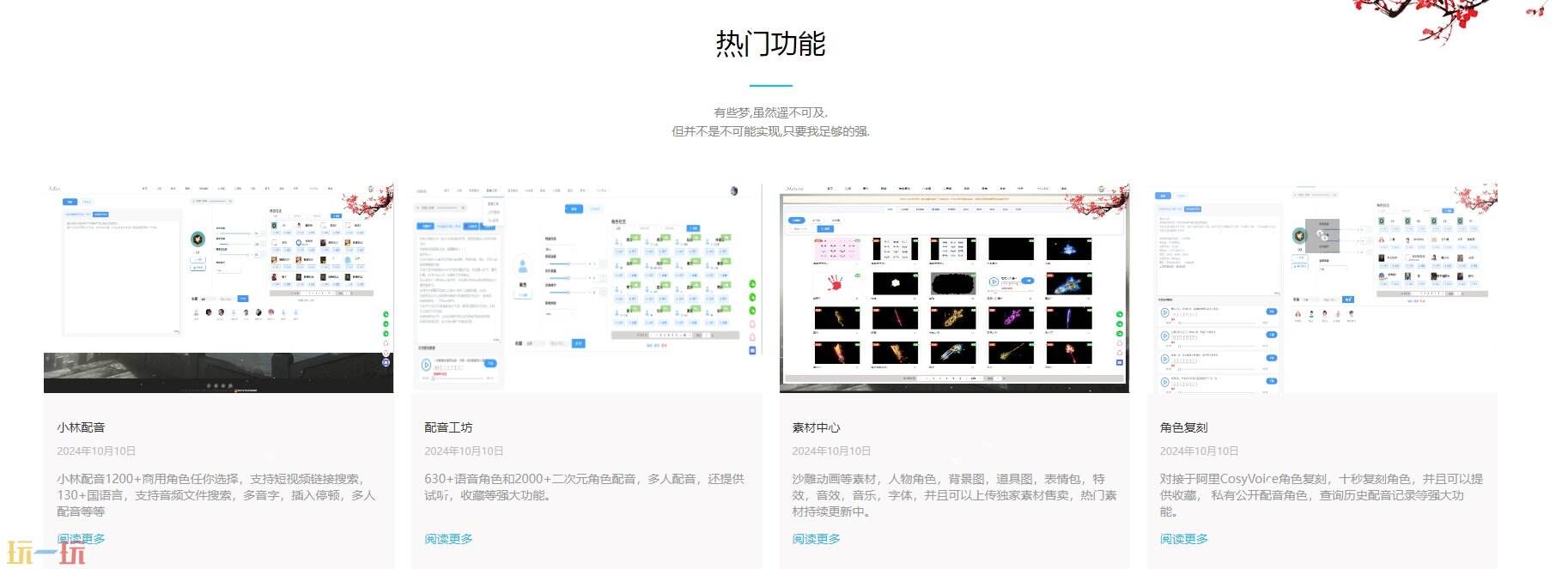
Task: Click the plum blossom branch decoration
Action: point(1443,17)
